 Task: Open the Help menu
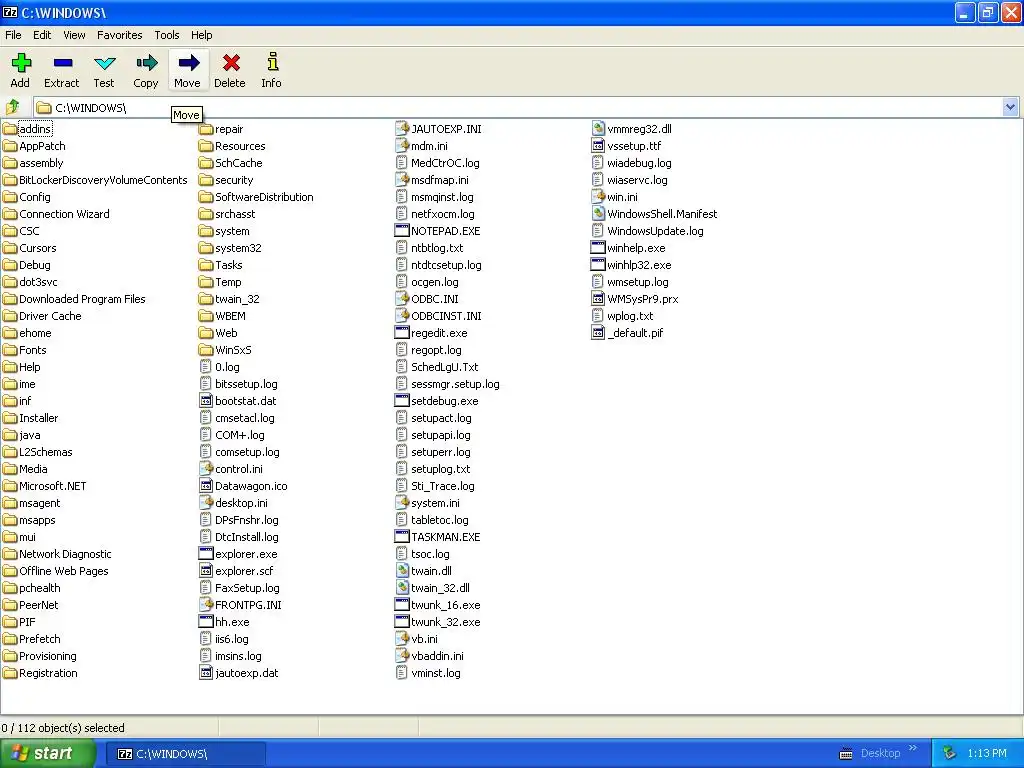tap(201, 35)
